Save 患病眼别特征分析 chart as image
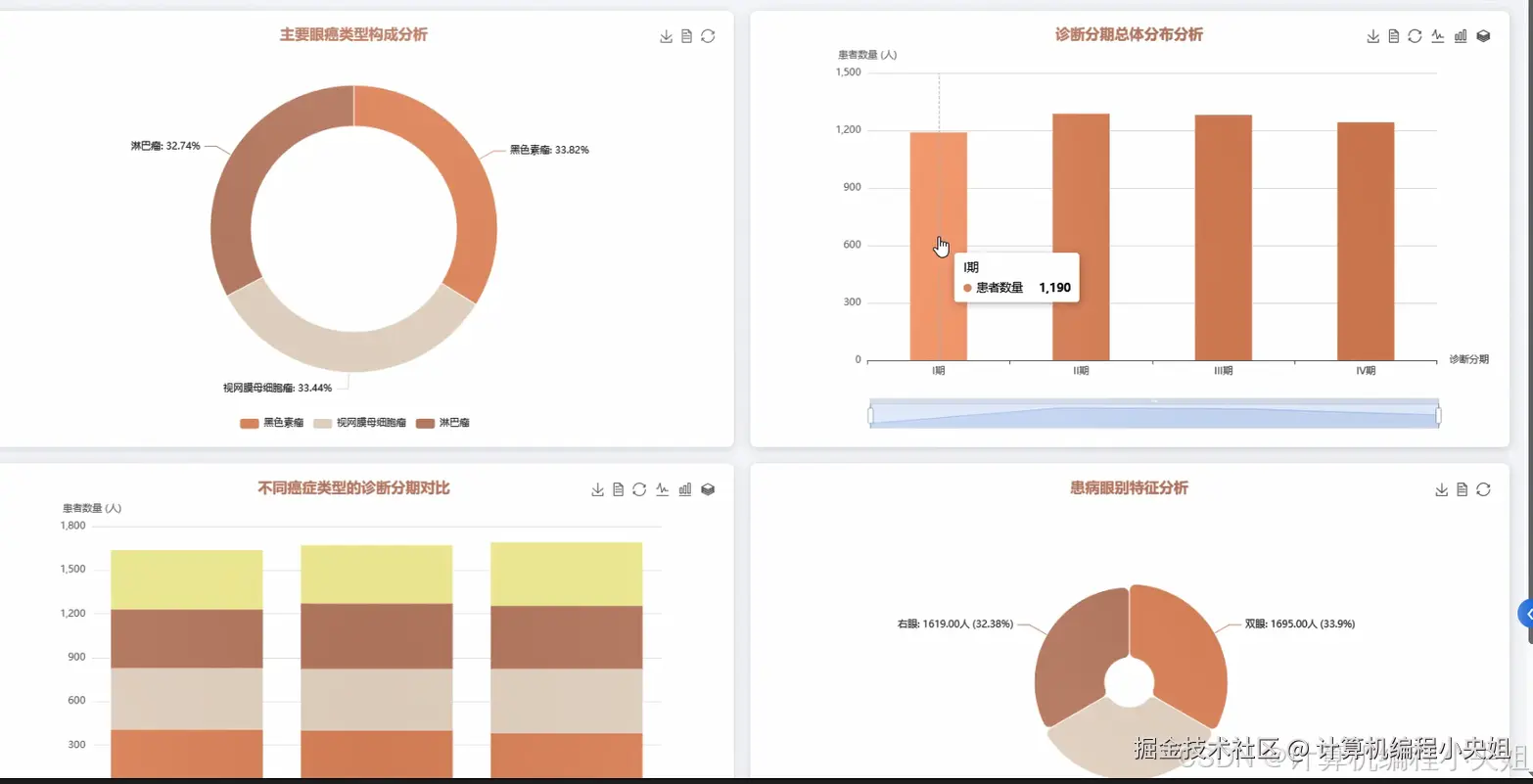The width and height of the screenshot is (1533, 784). click(x=1442, y=489)
